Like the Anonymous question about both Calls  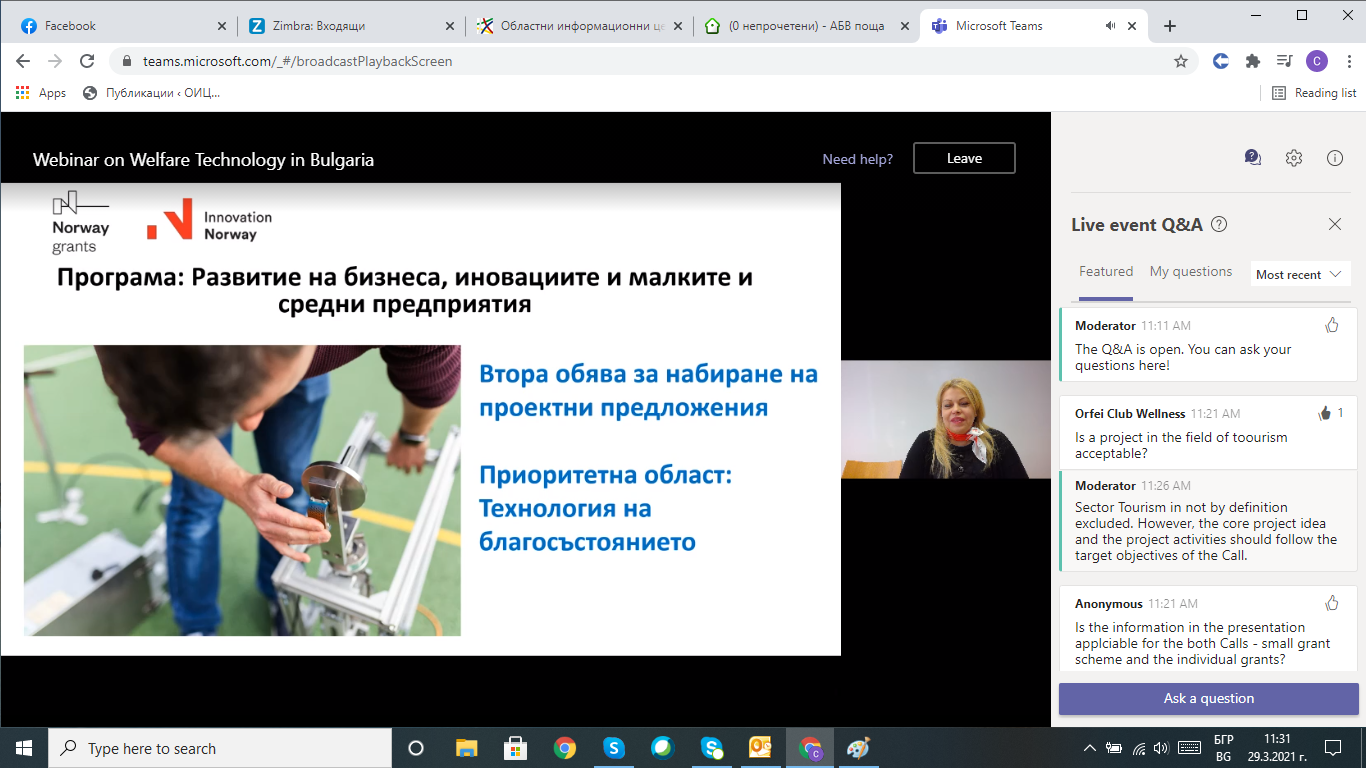coord(1332,602)
